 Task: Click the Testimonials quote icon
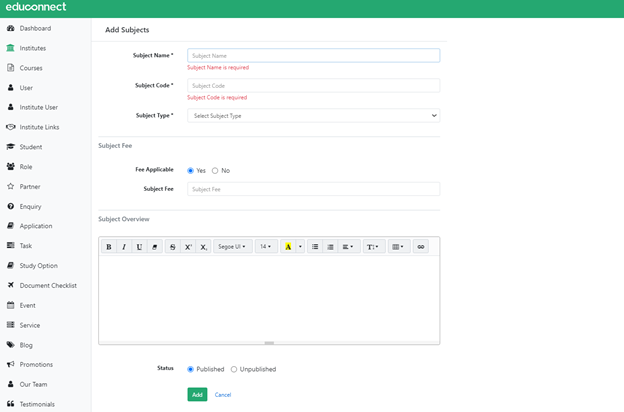[11, 404]
